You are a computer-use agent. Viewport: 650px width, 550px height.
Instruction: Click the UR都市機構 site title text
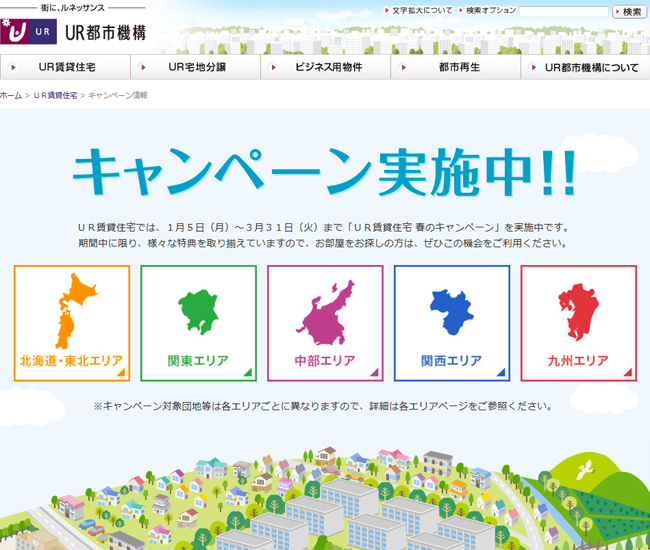[x=105, y=33]
